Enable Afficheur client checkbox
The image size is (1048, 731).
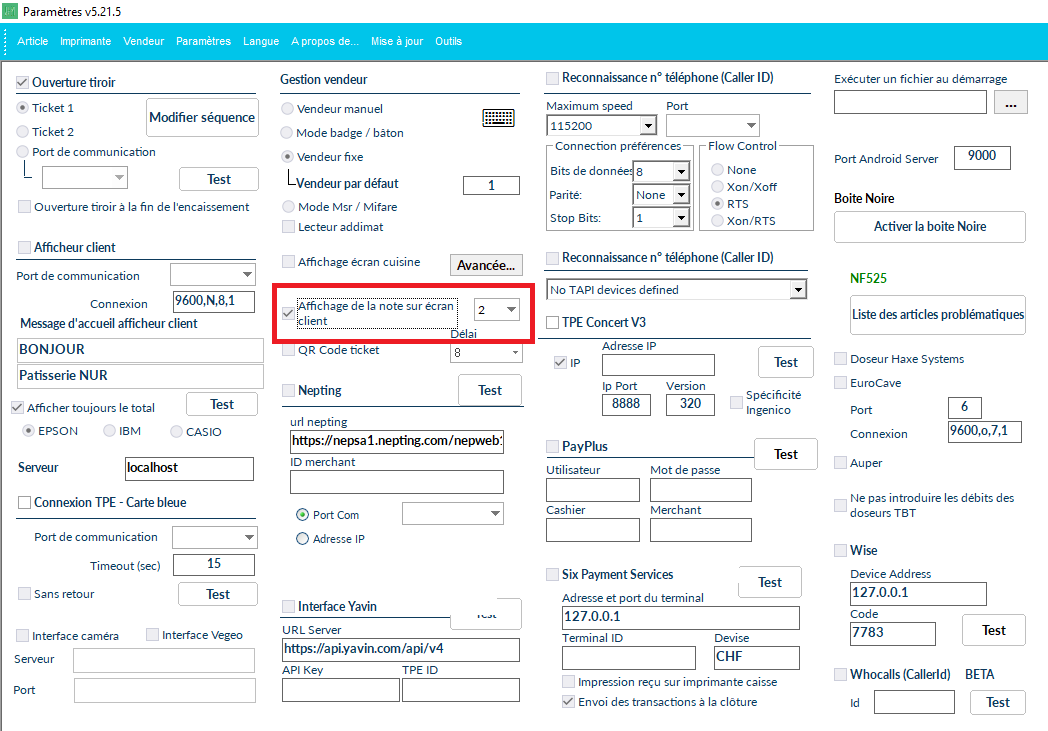(24, 247)
